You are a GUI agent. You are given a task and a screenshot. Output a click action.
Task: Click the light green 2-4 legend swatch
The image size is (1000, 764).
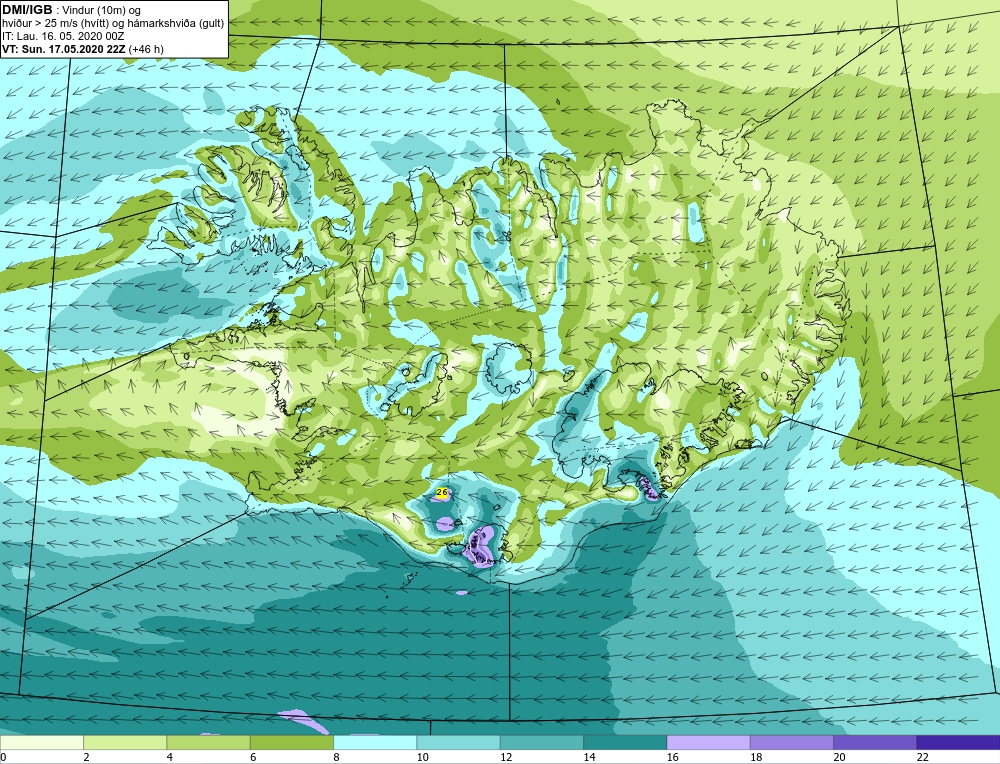(x=125, y=742)
